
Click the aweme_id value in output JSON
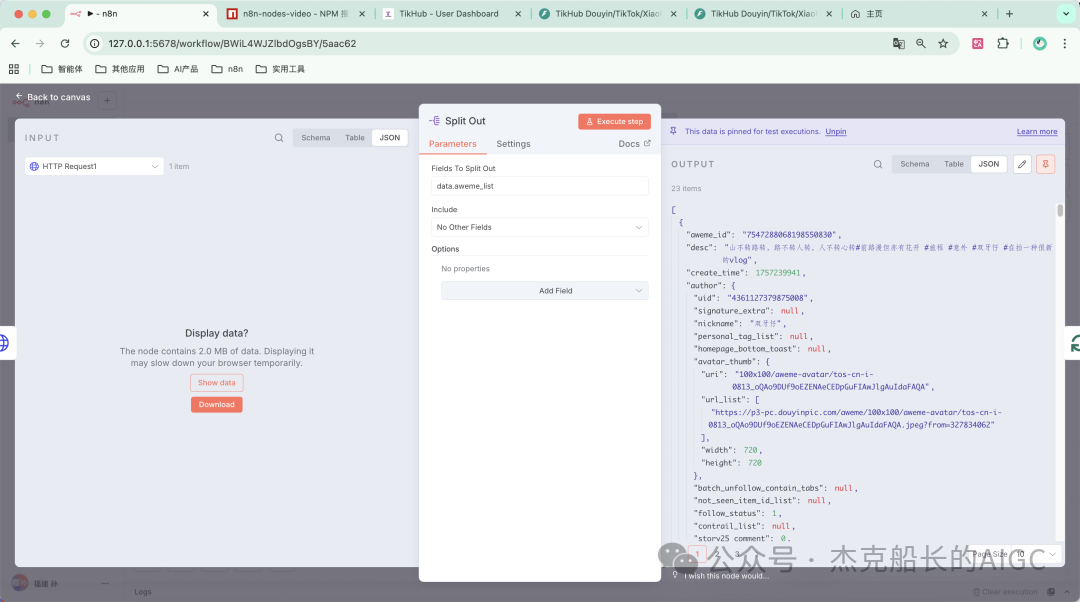coord(788,235)
